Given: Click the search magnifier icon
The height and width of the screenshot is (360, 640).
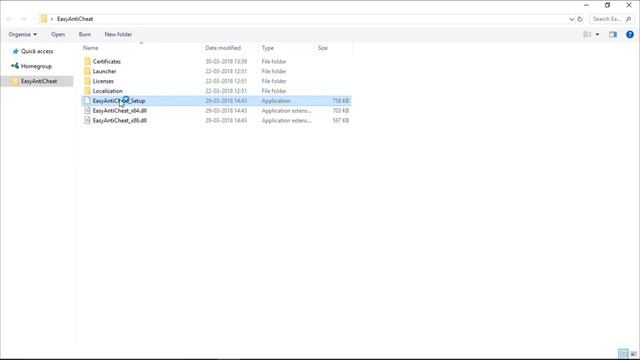Looking at the screenshot, I should [629, 19].
